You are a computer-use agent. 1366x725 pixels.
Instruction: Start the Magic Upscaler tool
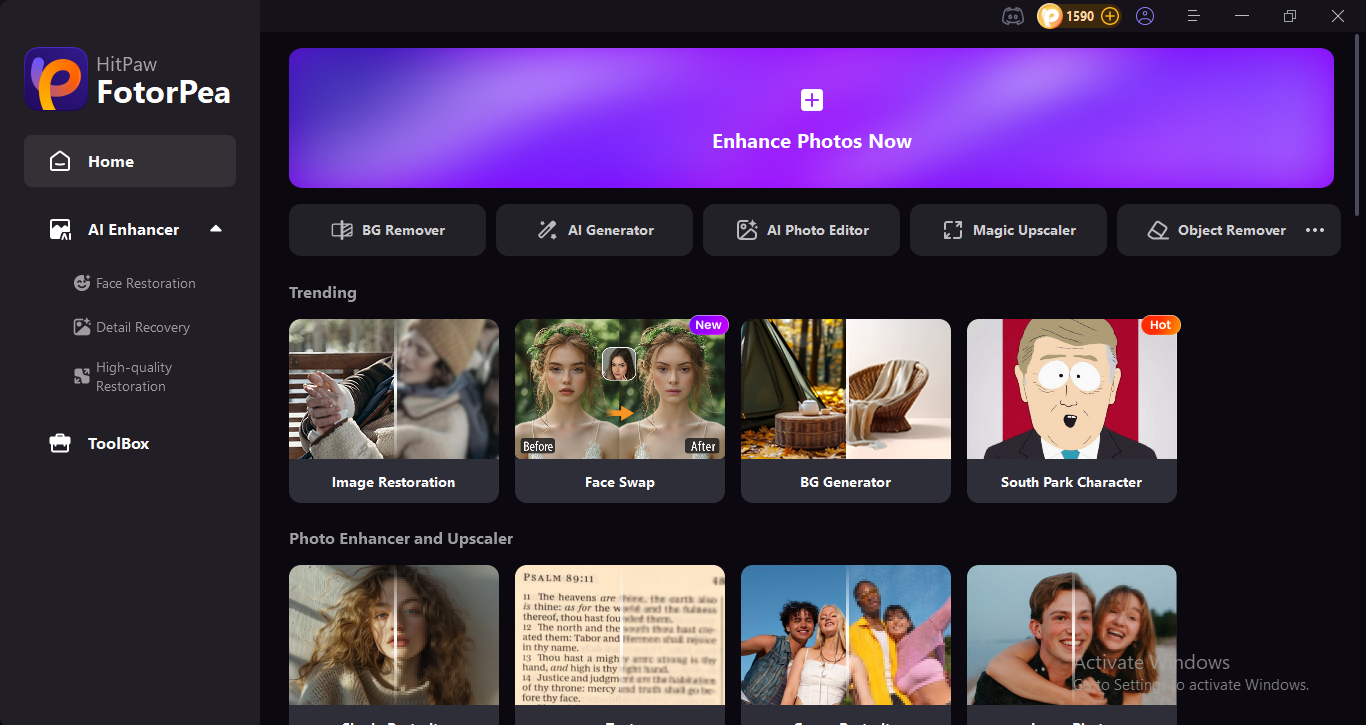pyautogui.click(x=1008, y=230)
